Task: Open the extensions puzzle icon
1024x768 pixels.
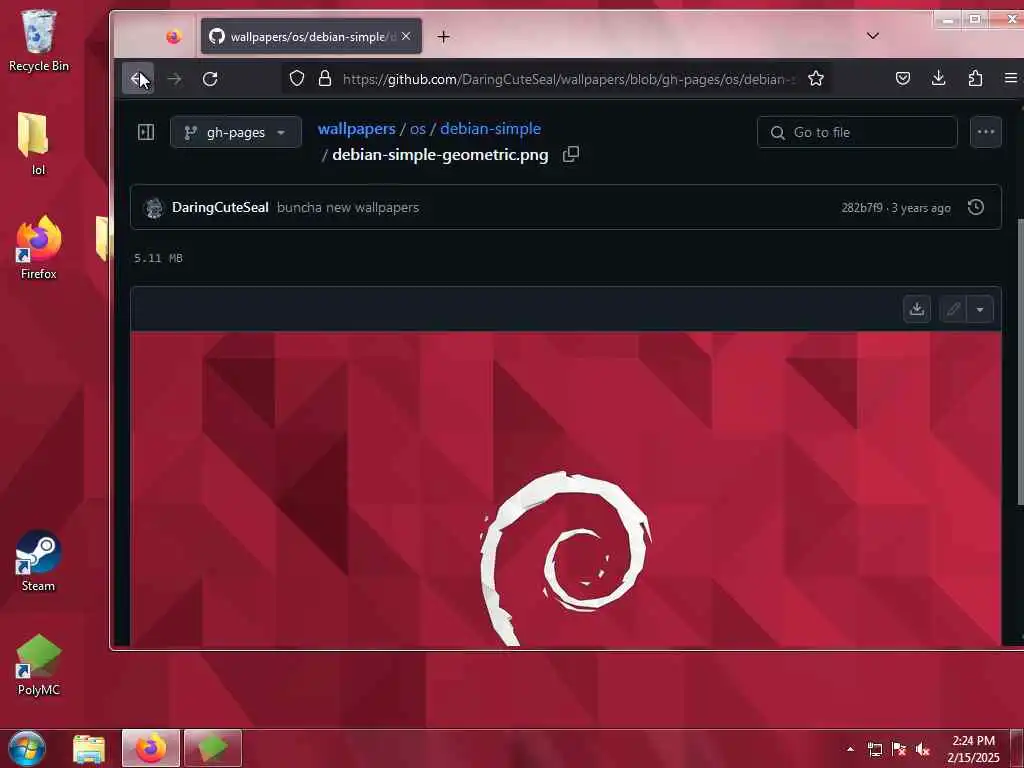Action: point(975,78)
